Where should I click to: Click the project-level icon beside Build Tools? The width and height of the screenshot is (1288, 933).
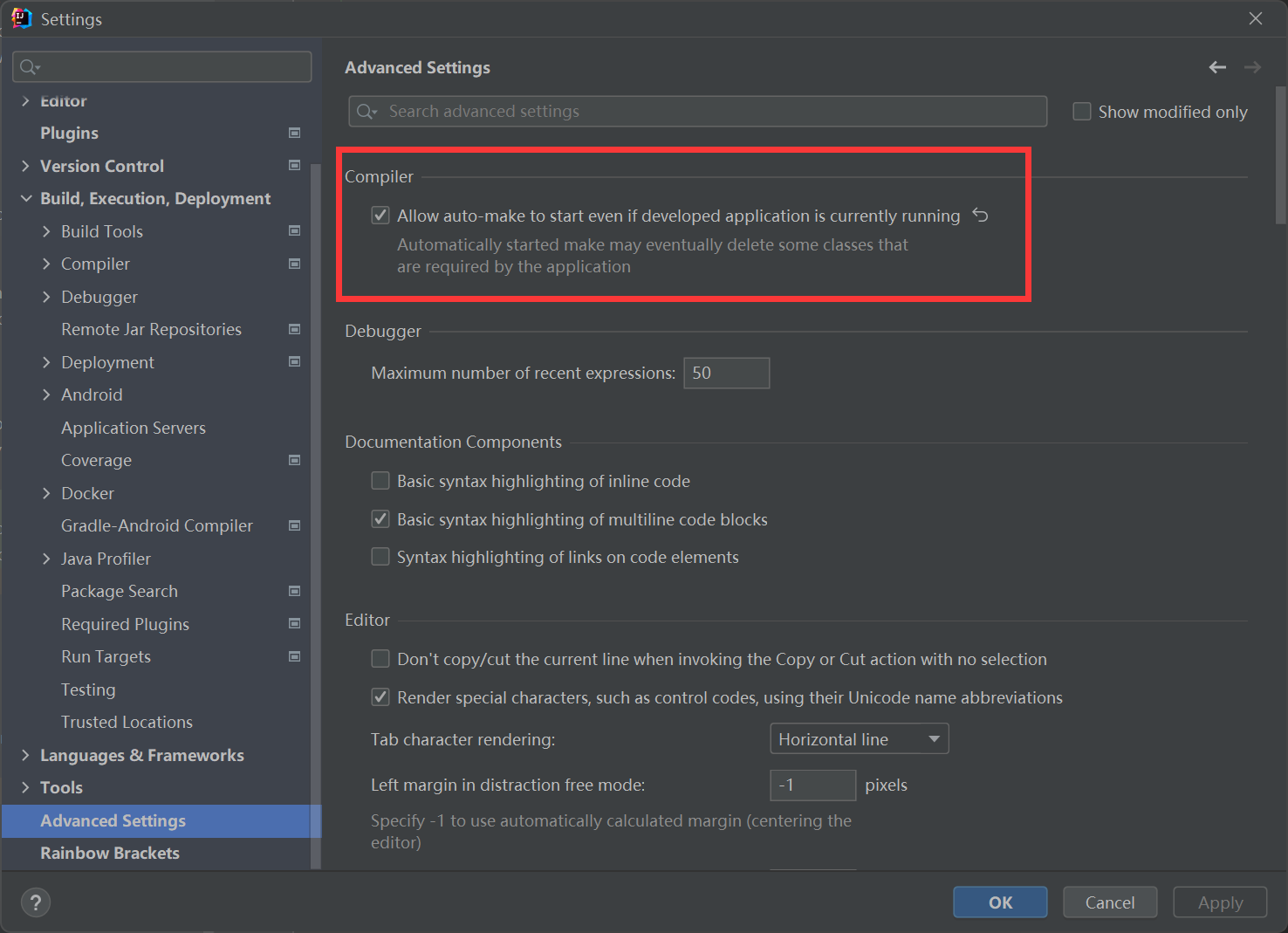(295, 230)
